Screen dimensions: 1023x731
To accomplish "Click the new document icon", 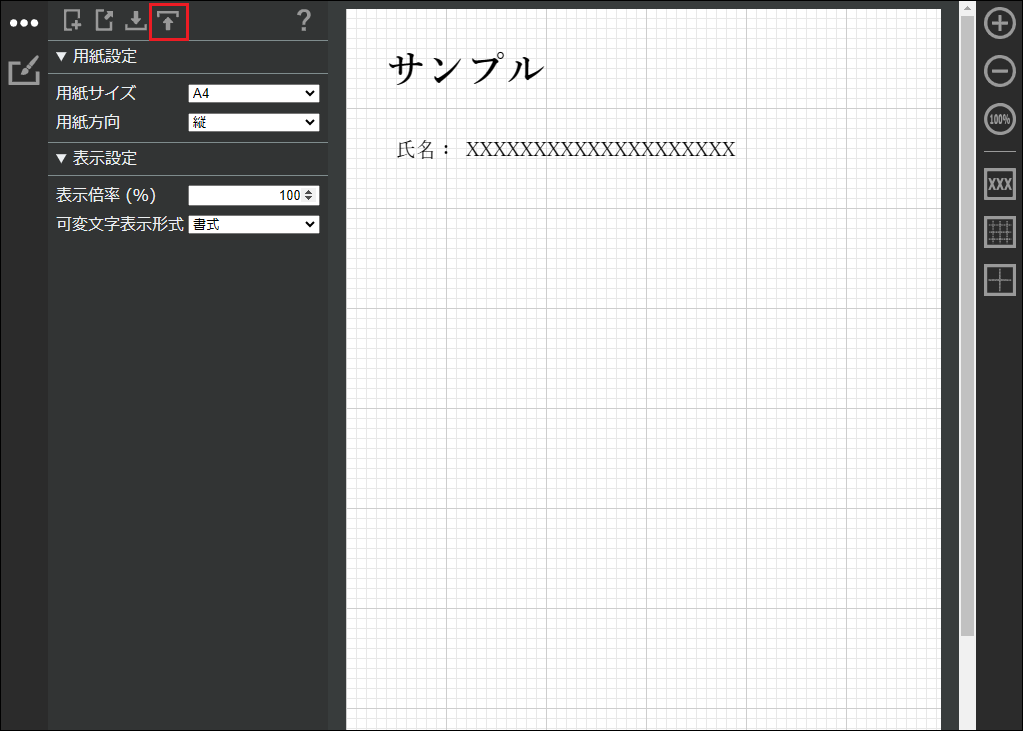I will pos(72,20).
